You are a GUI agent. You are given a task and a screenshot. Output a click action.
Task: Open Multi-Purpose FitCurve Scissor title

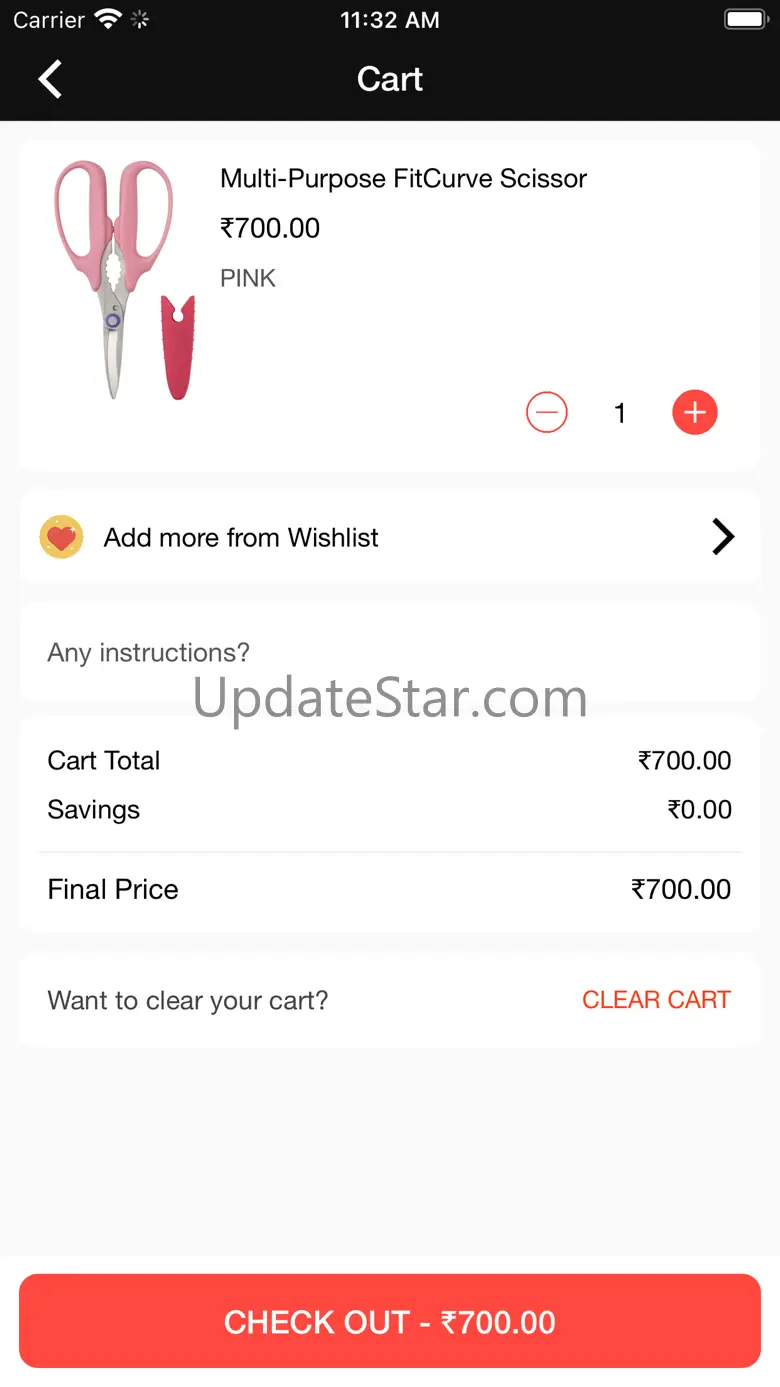[403, 179]
